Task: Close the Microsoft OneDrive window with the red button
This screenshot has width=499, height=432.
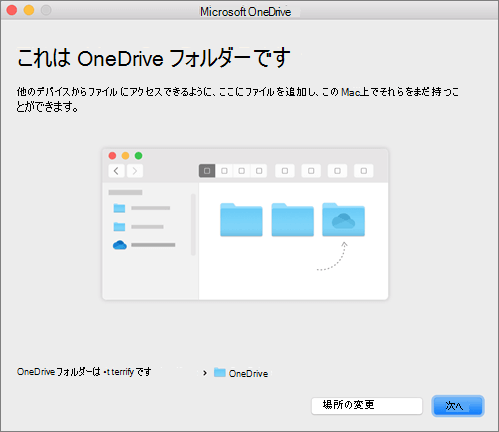Action: coord(12,10)
